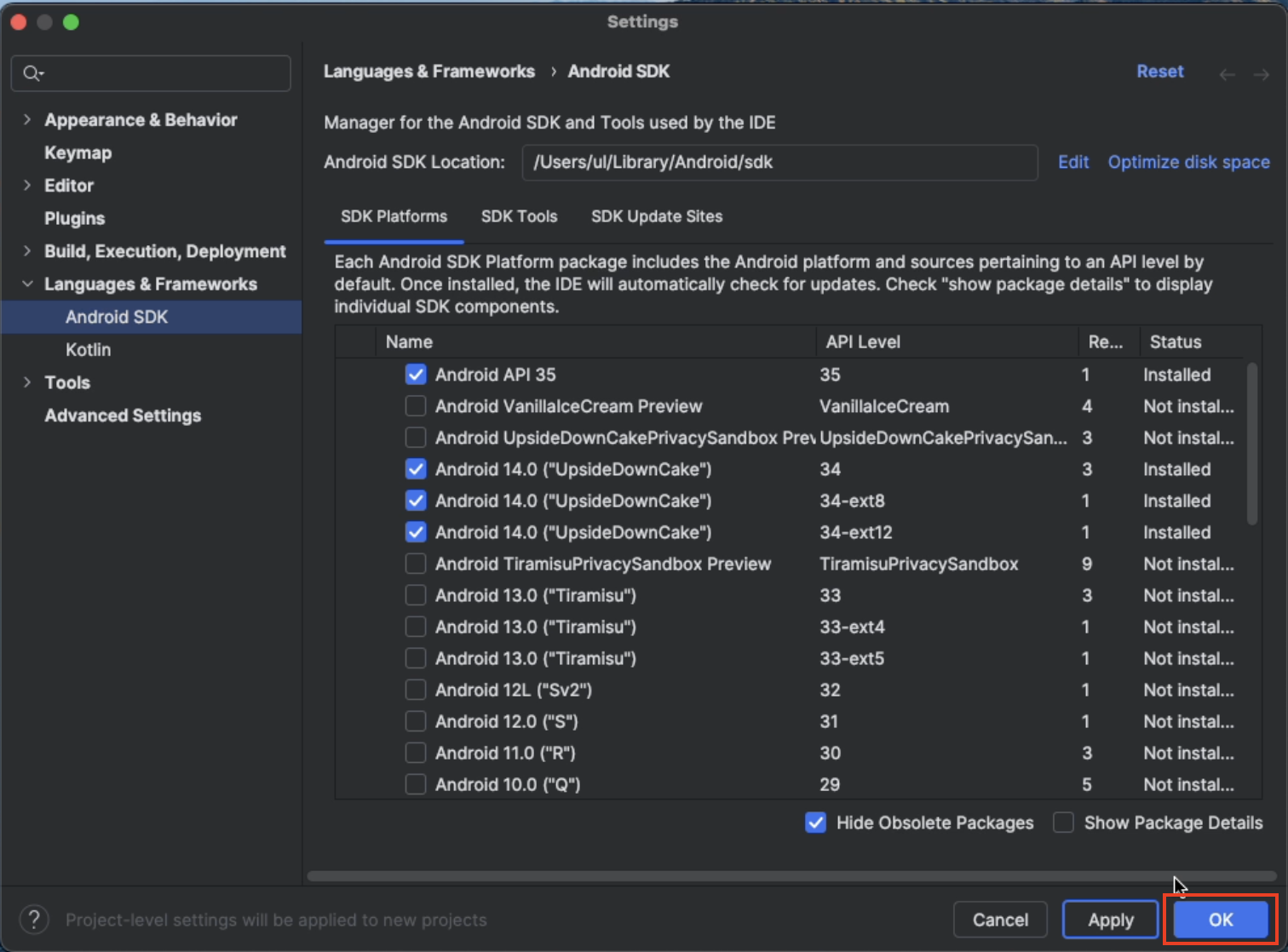Open SDK Update Sites tab

[x=657, y=216]
